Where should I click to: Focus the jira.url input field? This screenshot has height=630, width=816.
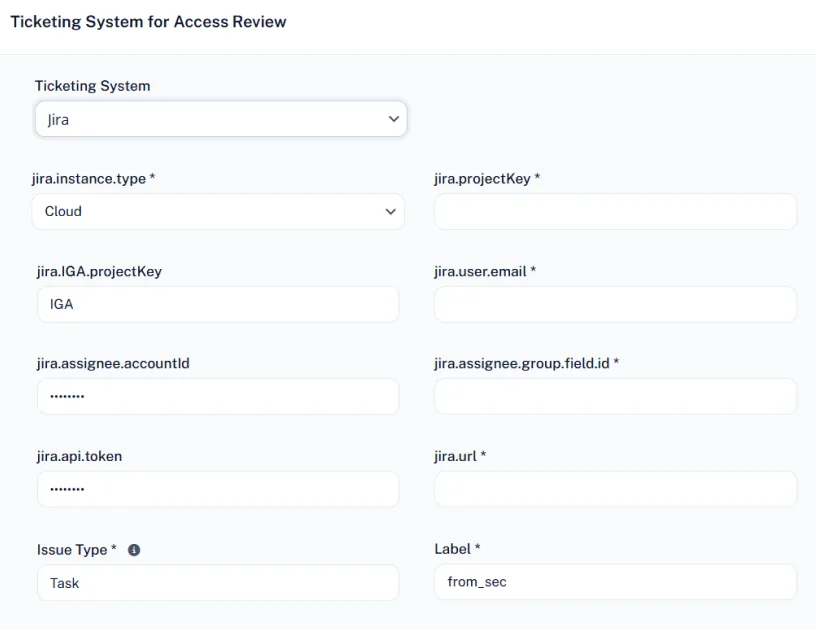pos(616,489)
